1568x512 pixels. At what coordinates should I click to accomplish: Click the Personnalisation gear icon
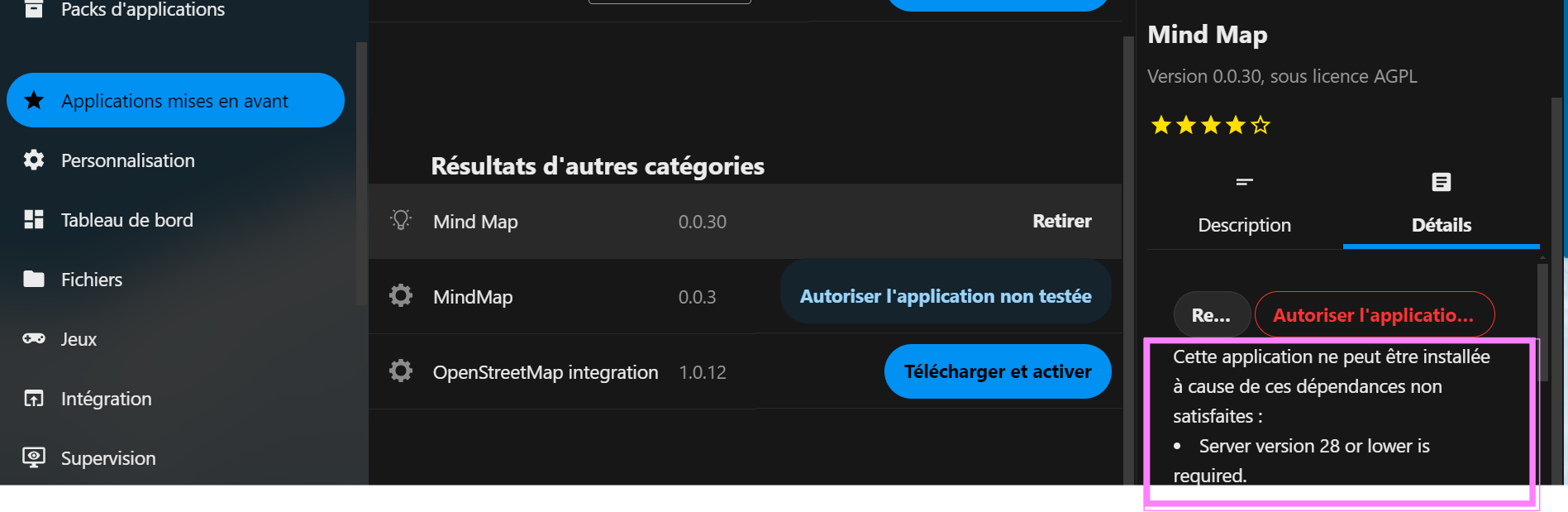point(34,160)
